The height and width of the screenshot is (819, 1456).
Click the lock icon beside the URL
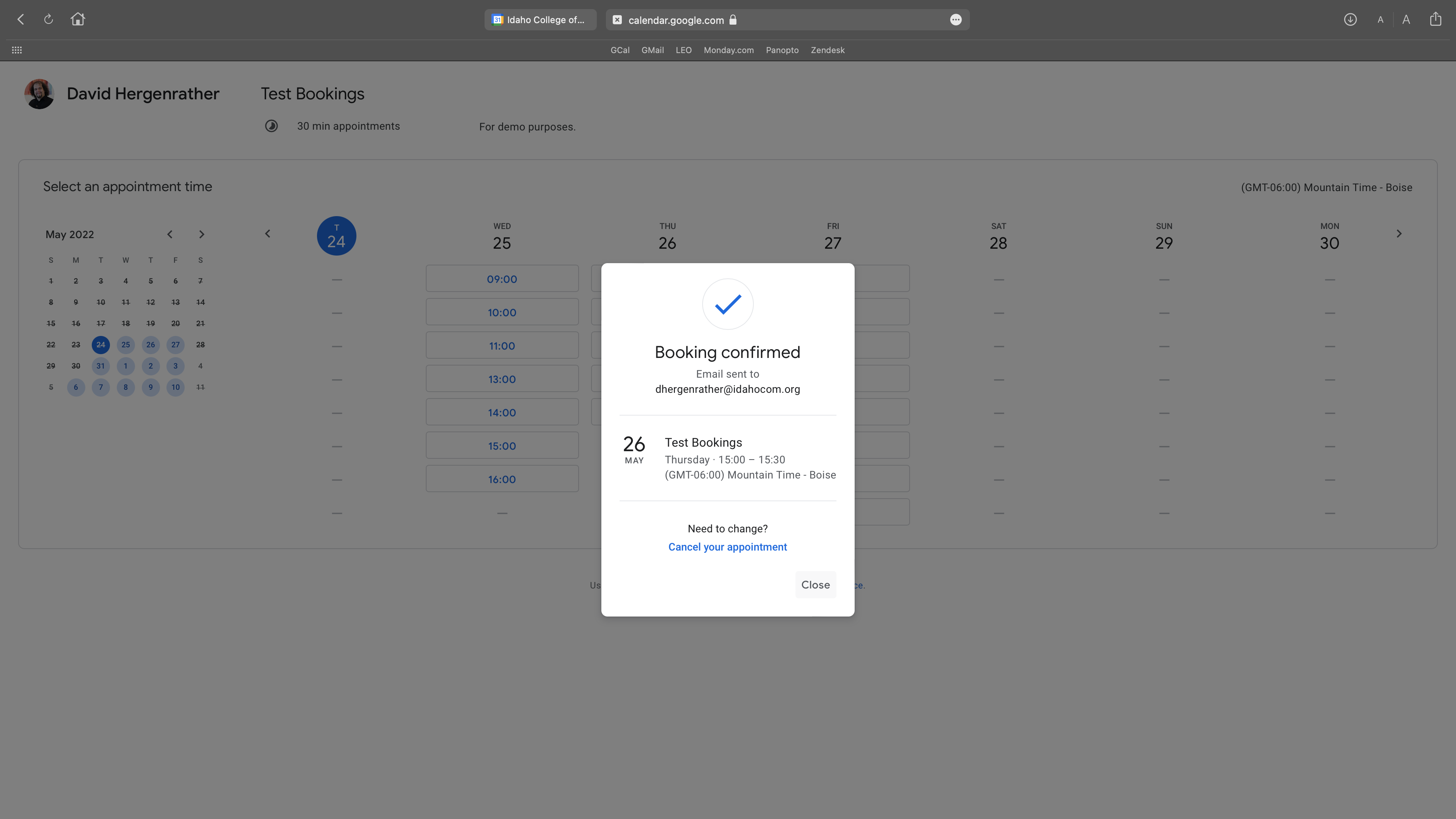(x=733, y=20)
